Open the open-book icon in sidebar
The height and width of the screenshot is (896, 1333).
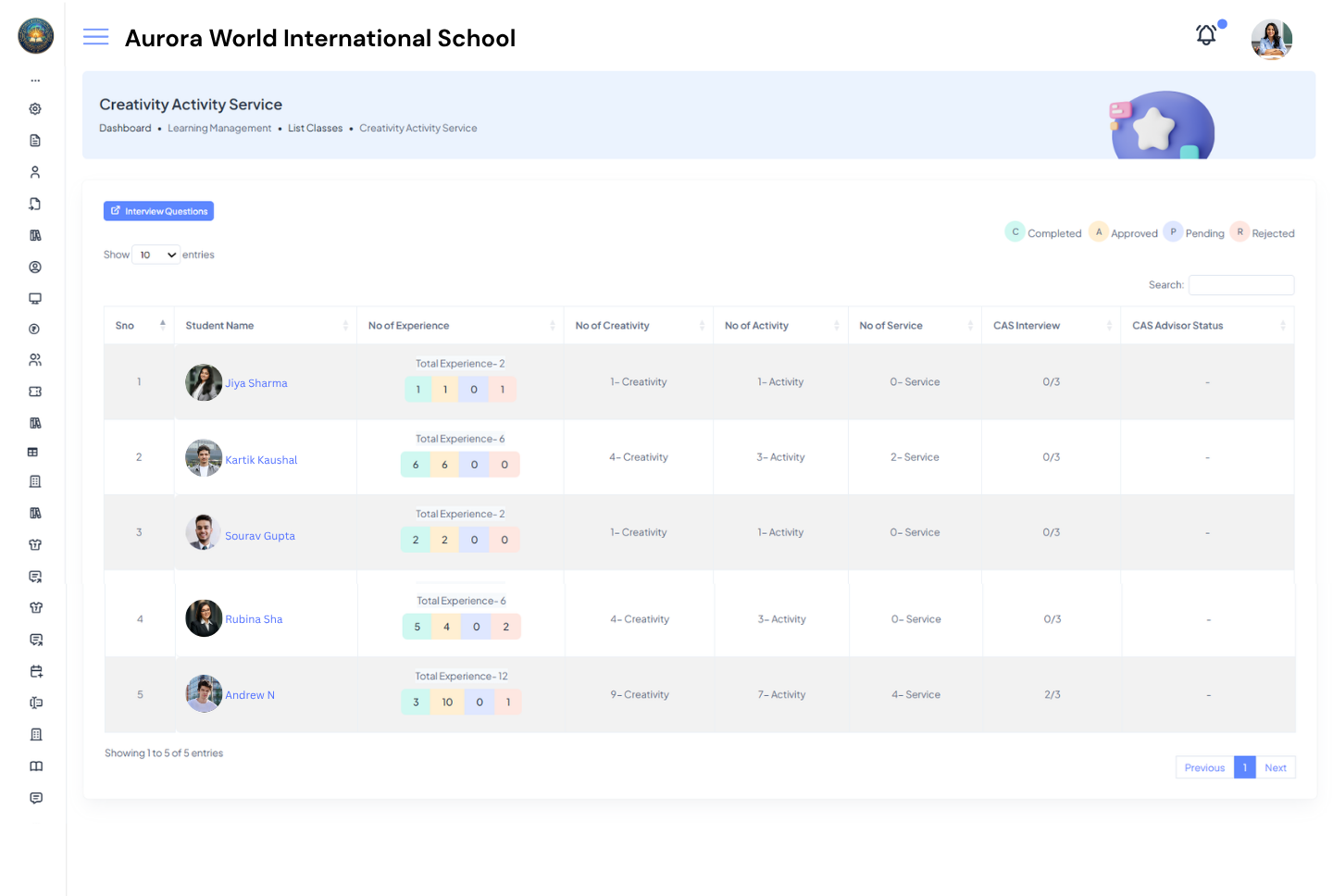(36, 766)
